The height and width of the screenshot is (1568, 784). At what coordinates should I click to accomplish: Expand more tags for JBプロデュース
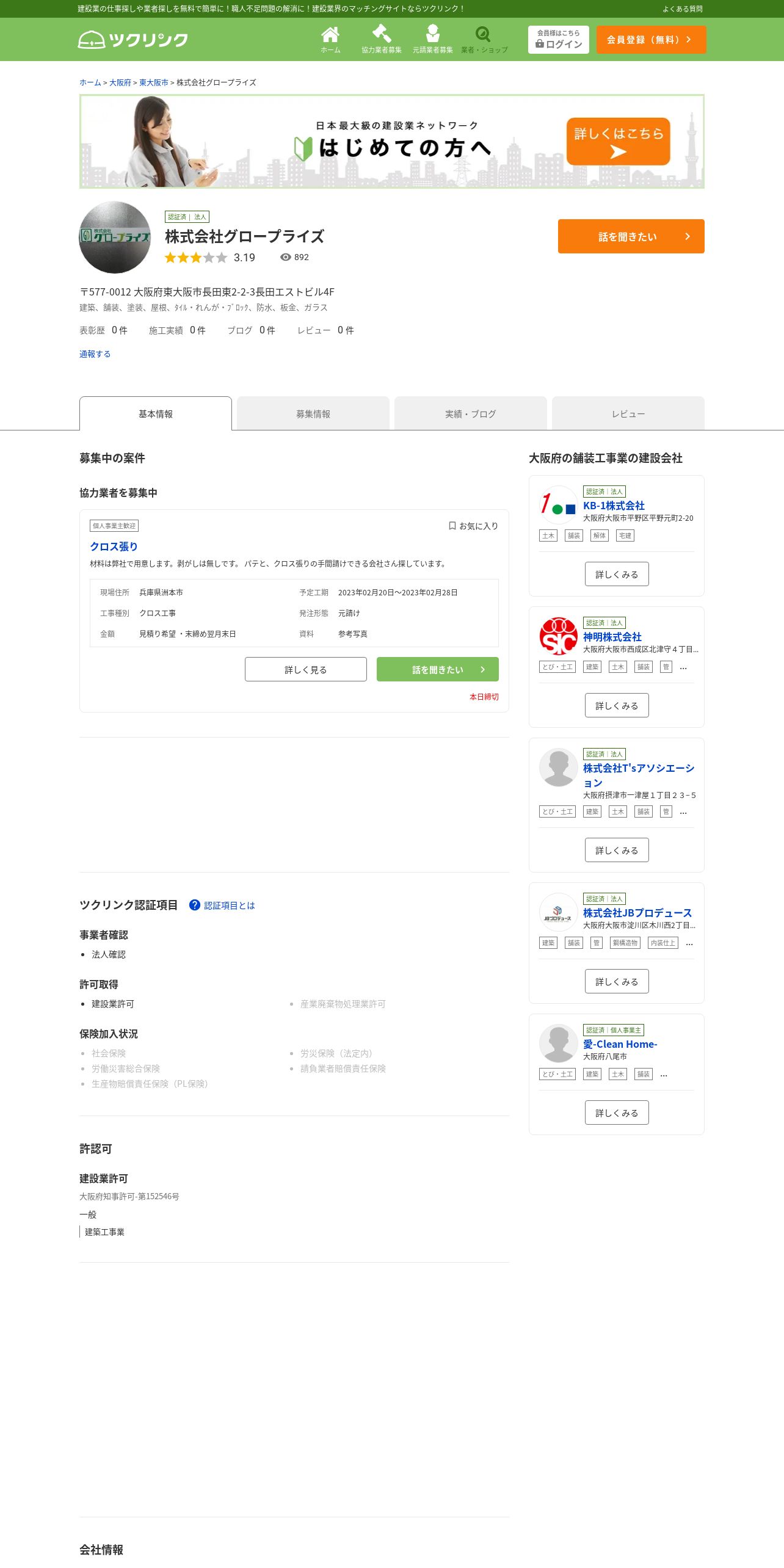pos(689,943)
